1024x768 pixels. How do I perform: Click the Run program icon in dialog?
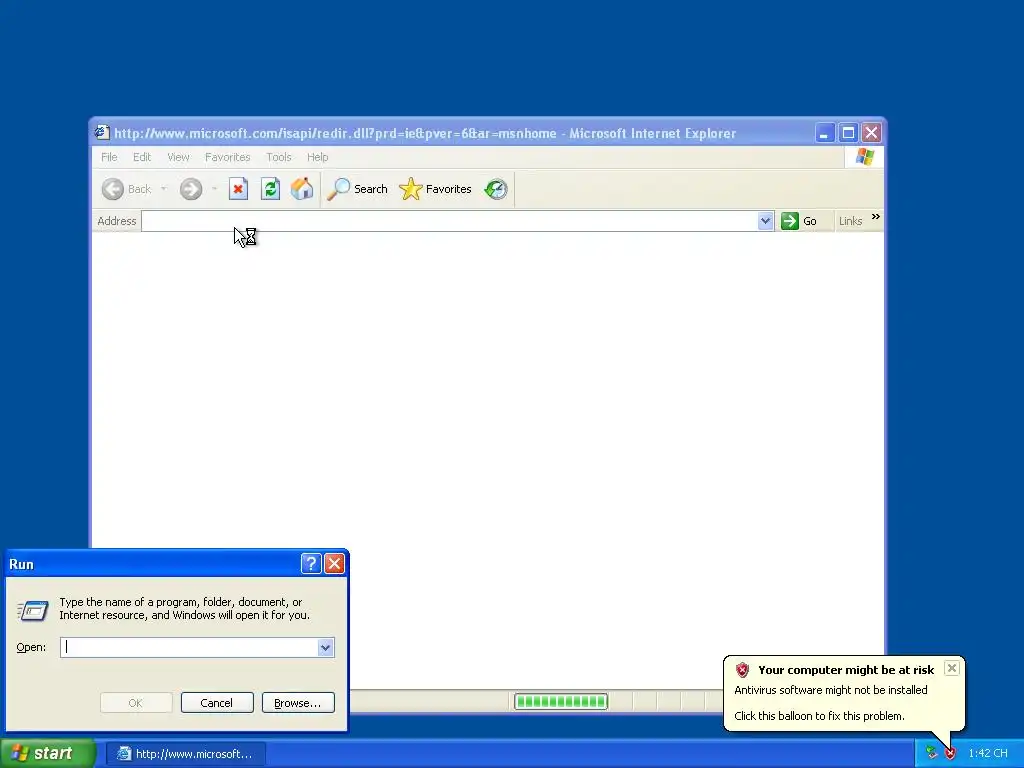tap(33, 611)
